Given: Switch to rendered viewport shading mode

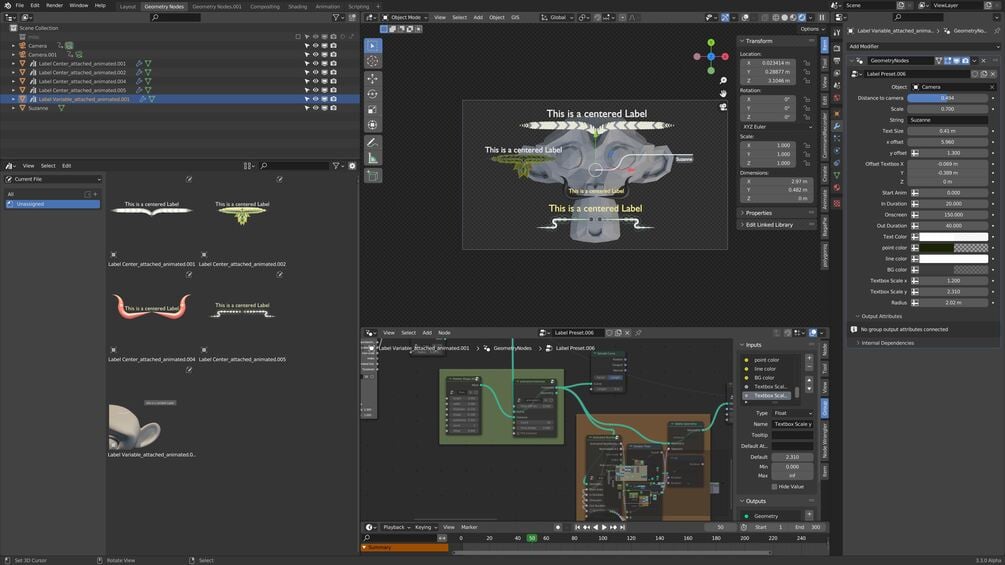Looking at the screenshot, I should click(x=802, y=17).
